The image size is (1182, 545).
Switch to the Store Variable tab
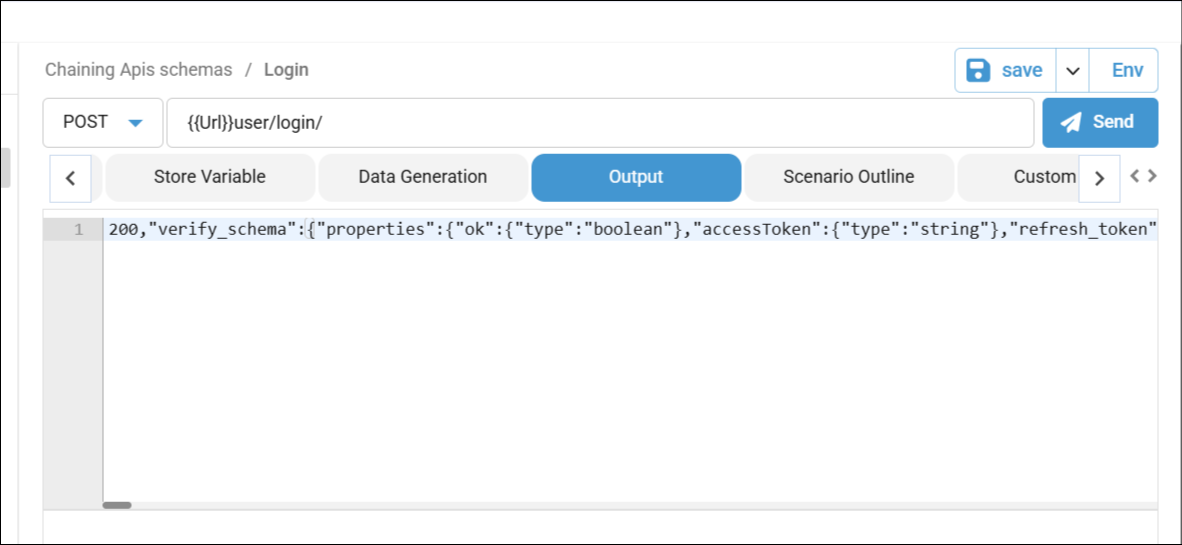tap(210, 177)
